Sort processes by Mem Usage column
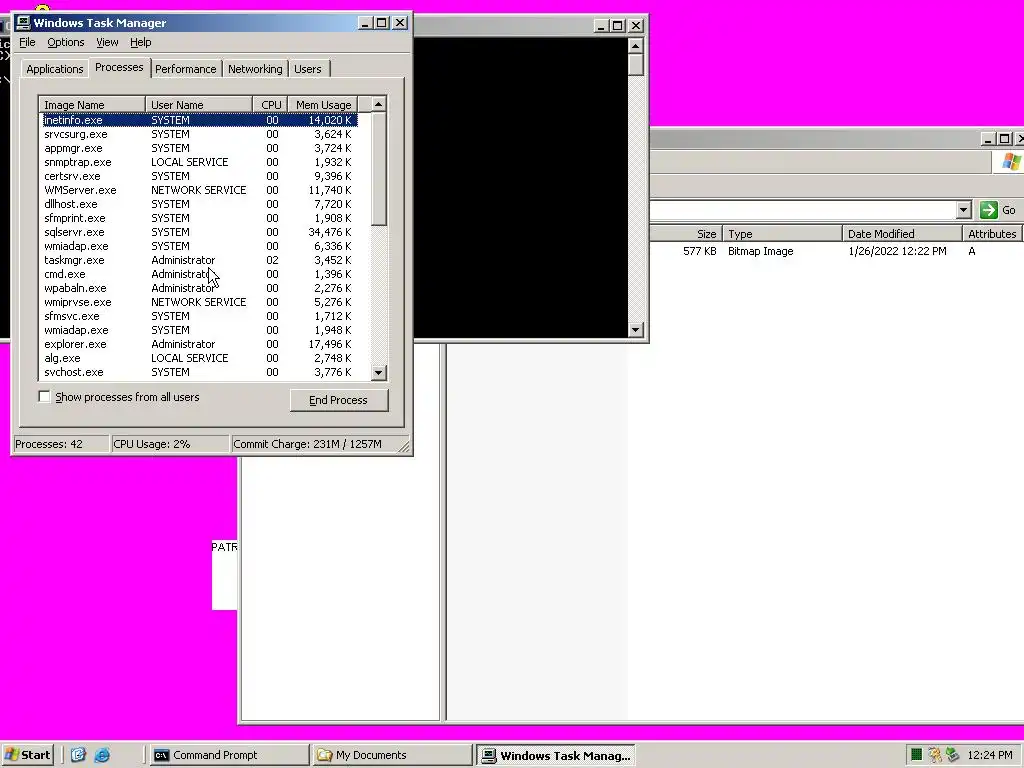 click(x=323, y=104)
